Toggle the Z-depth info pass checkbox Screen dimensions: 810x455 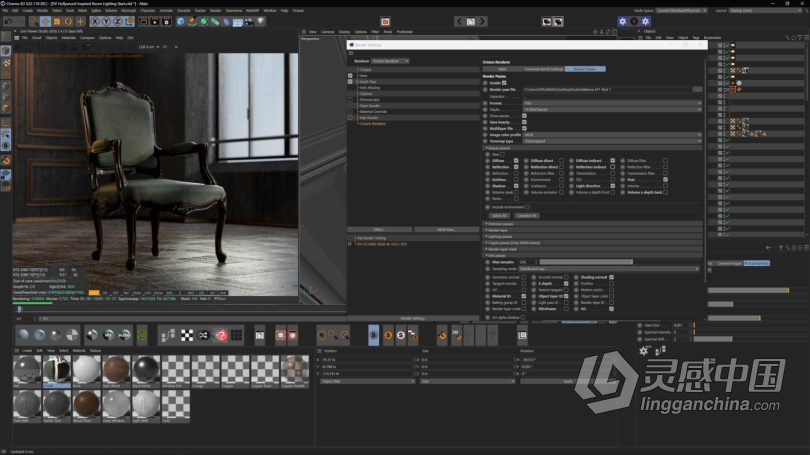coord(566,284)
